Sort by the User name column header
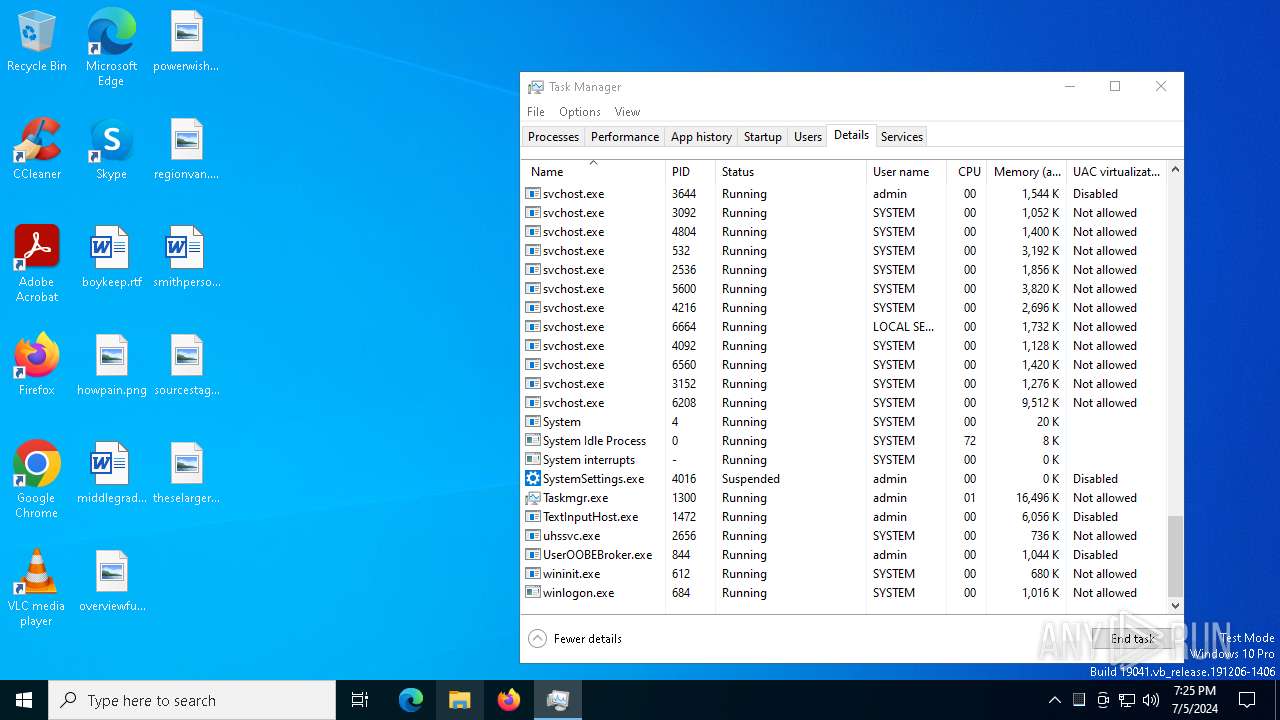Image resolution: width=1280 pixels, height=720 pixels. tap(906, 171)
